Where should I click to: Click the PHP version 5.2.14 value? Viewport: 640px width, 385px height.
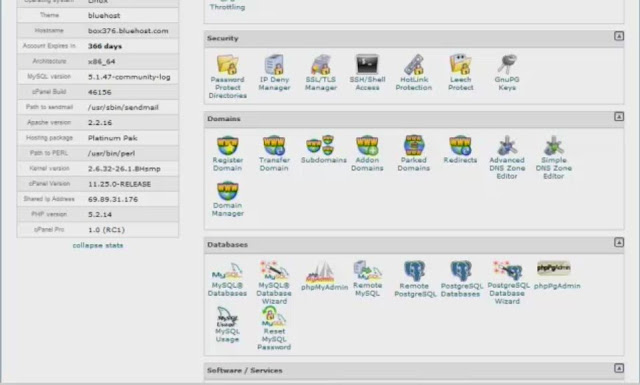(x=100, y=215)
